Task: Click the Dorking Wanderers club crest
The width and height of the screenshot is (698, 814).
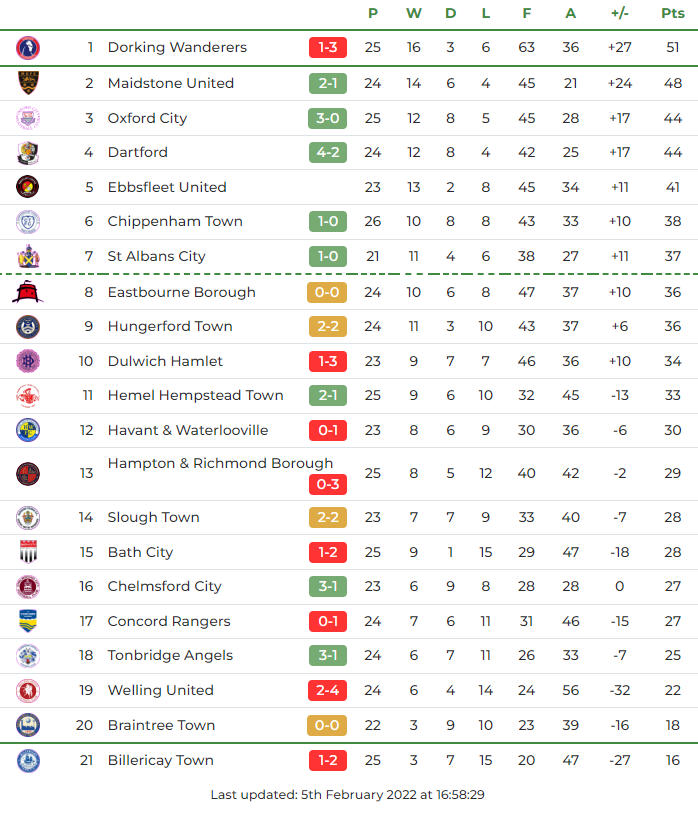Action: point(28,47)
